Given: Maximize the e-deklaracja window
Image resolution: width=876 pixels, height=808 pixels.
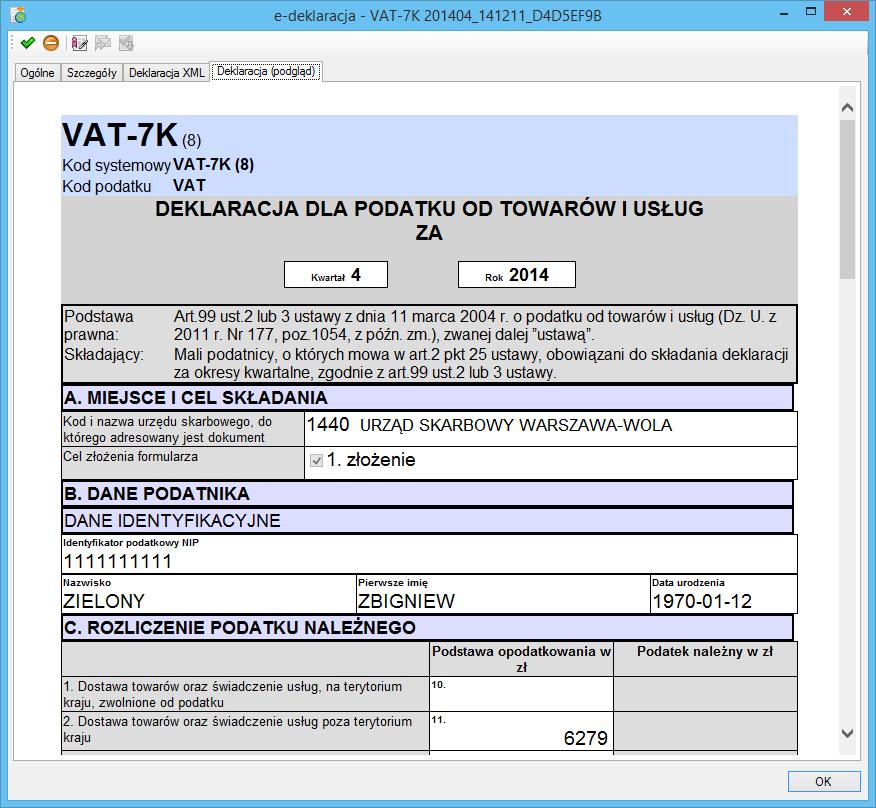Looking at the screenshot, I should pyautogui.click(x=811, y=12).
